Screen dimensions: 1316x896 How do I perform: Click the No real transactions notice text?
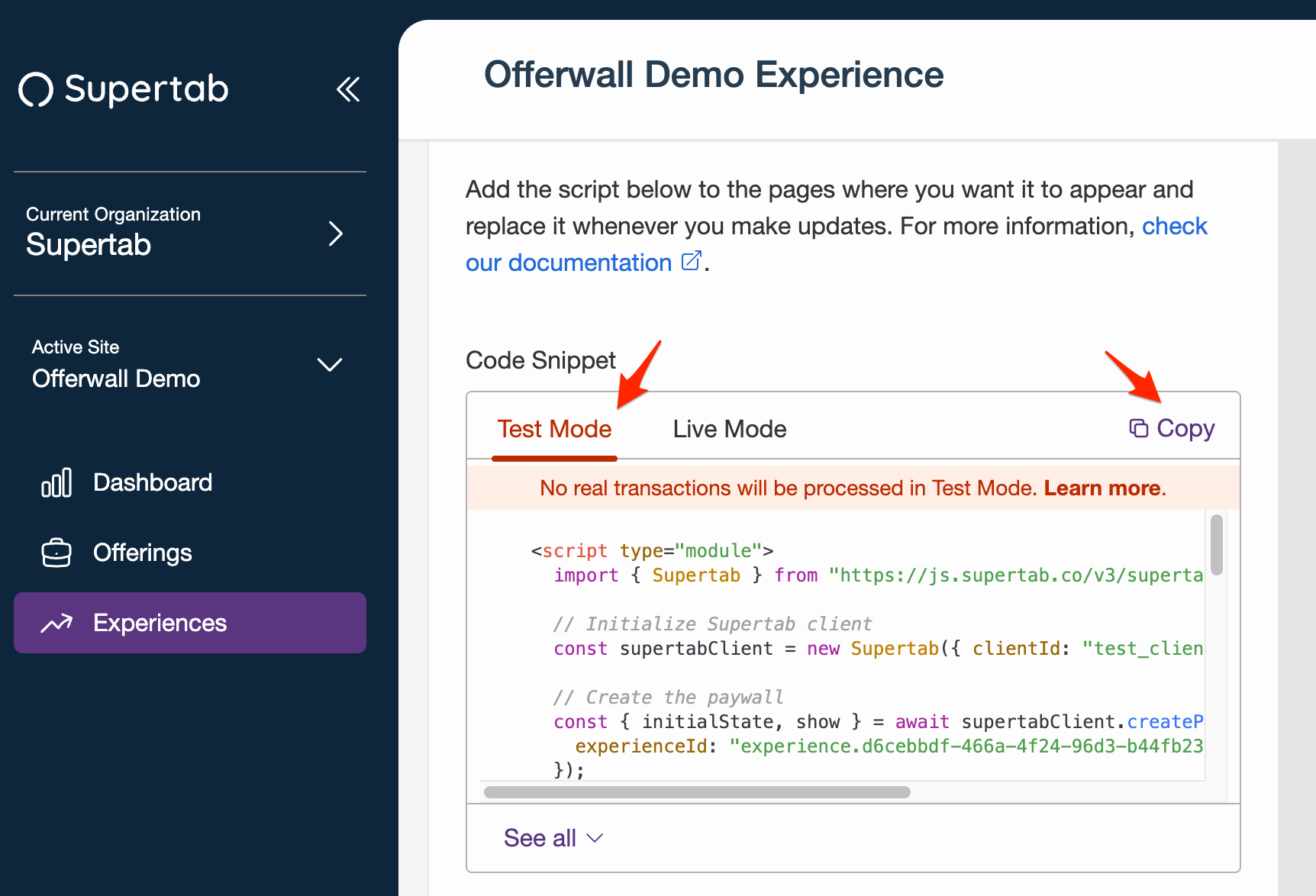pyautogui.click(x=787, y=488)
